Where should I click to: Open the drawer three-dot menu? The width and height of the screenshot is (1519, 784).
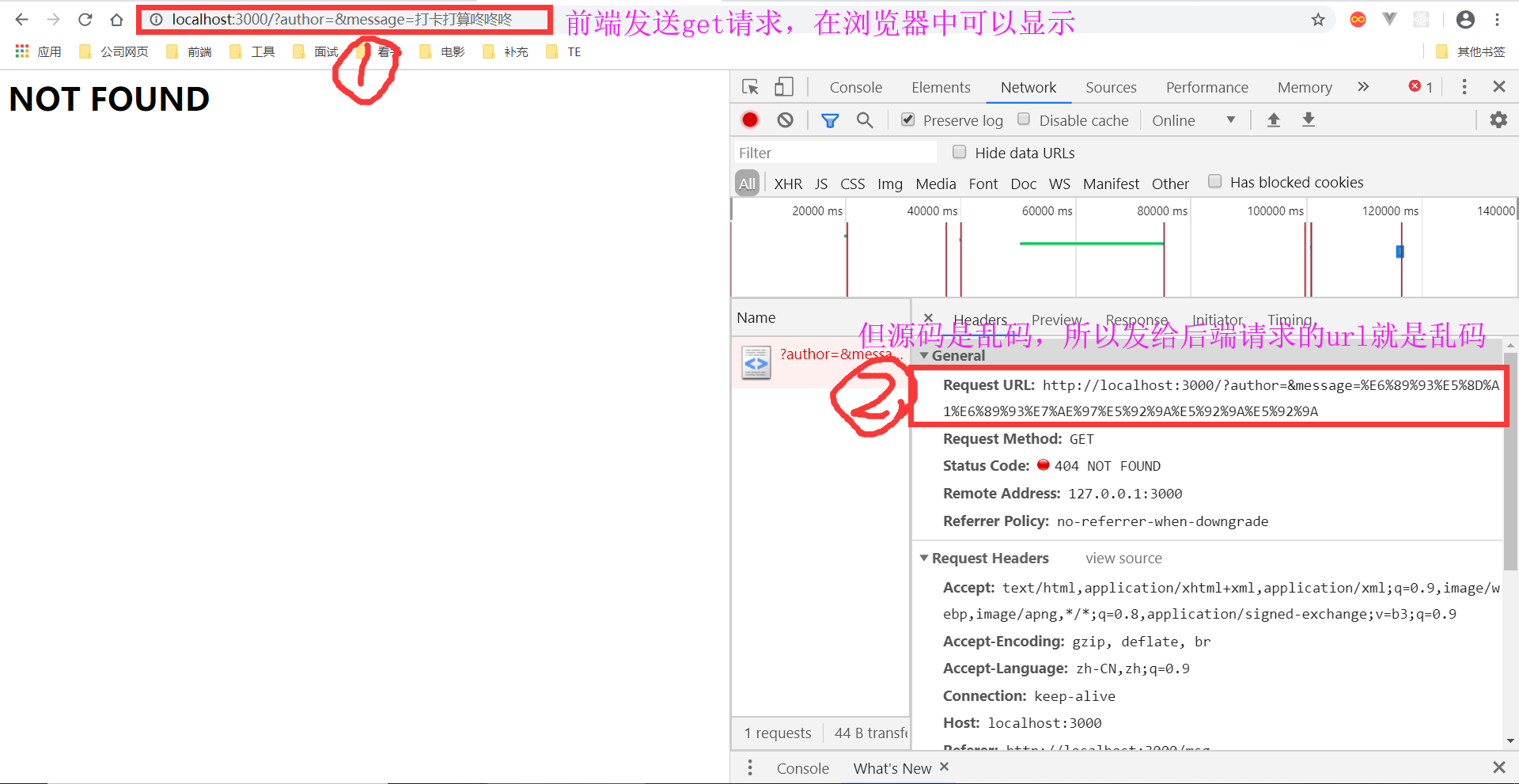[x=750, y=767]
